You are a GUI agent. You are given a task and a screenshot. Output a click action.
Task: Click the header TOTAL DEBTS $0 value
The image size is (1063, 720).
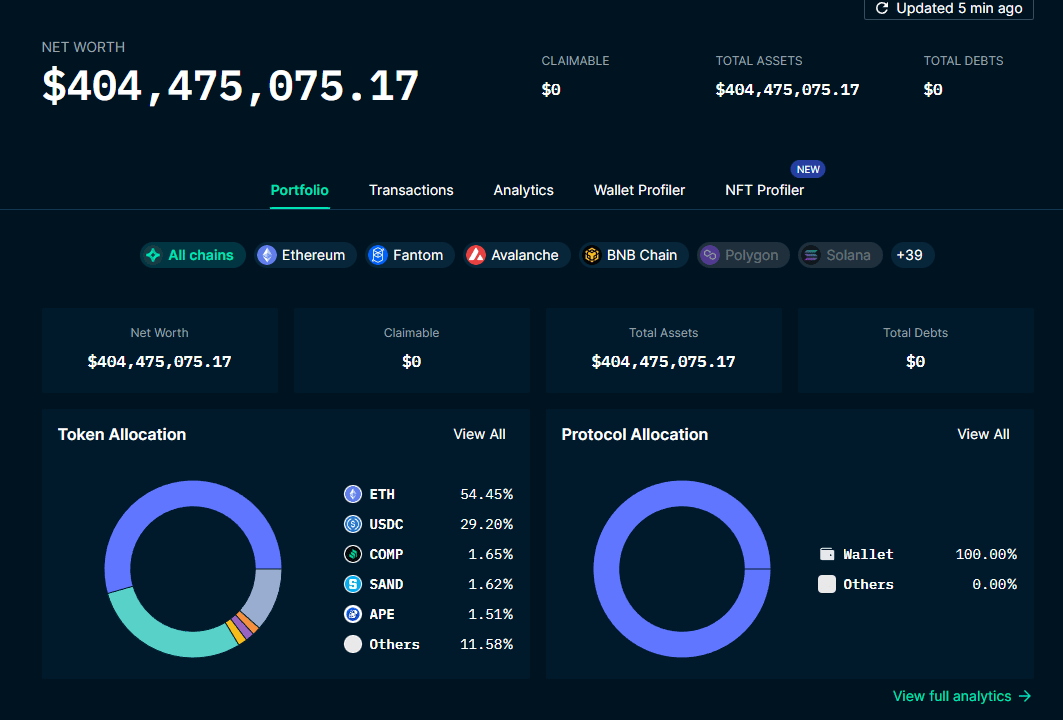pyautogui.click(x=933, y=89)
